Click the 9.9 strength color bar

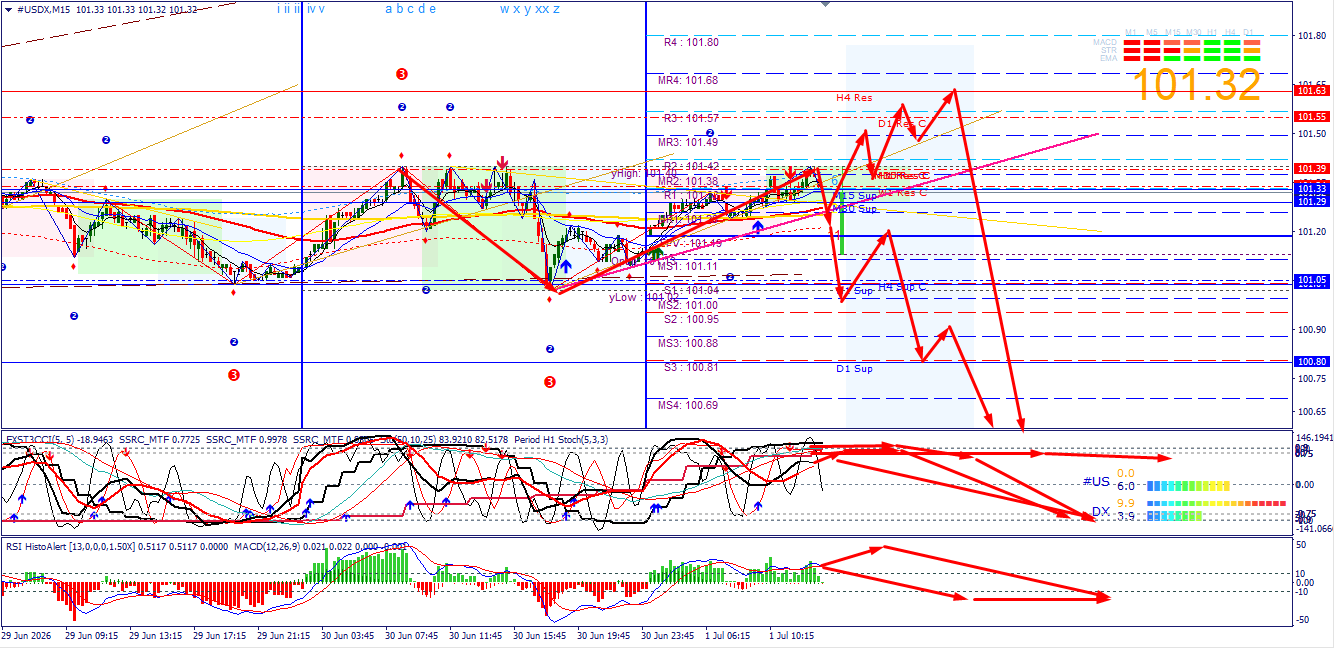tap(1216, 502)
